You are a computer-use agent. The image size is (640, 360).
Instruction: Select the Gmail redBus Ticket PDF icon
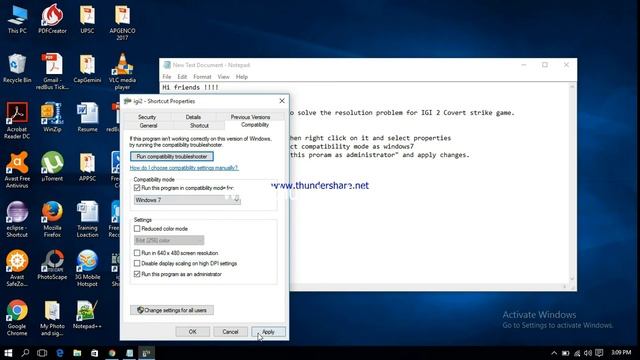point(52,72)
